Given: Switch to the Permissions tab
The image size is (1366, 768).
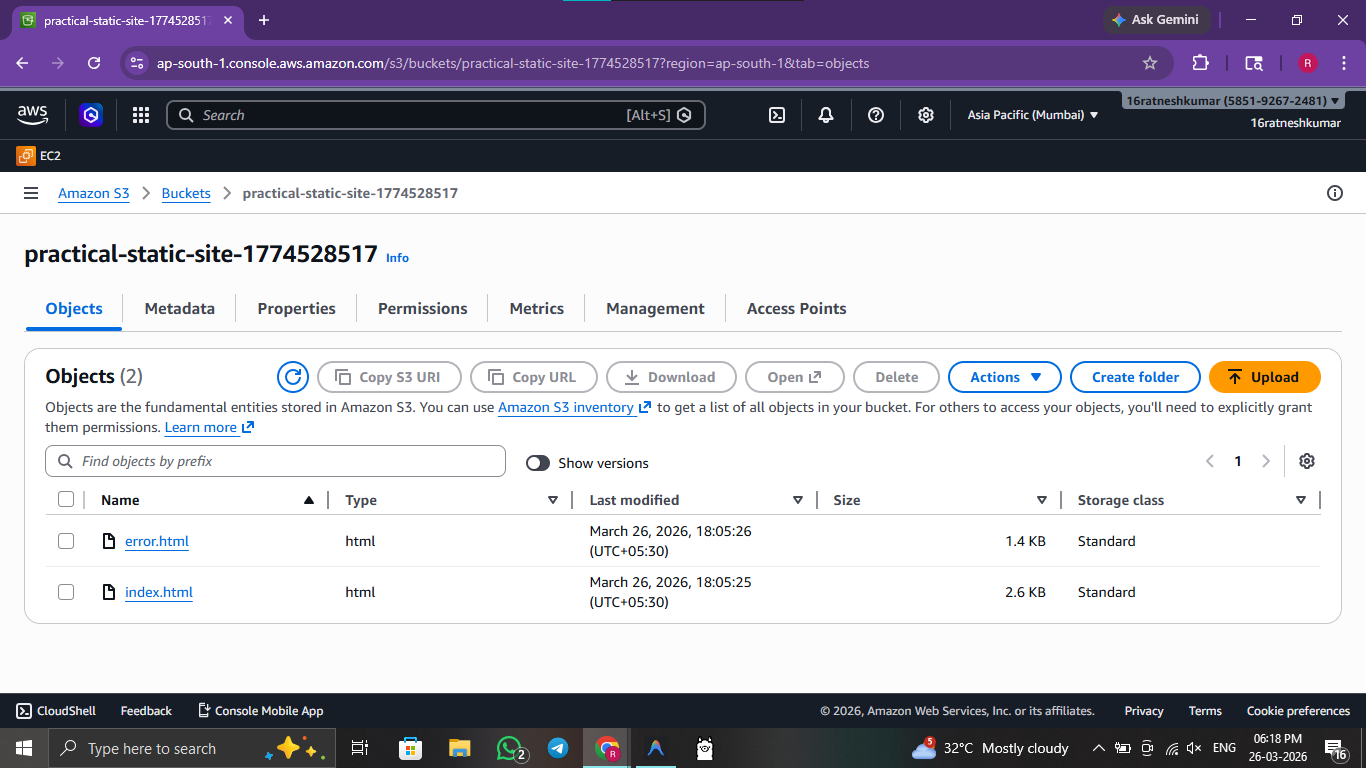Looking at the screenshot, I should pyautogui.click(x=423, y=309).
